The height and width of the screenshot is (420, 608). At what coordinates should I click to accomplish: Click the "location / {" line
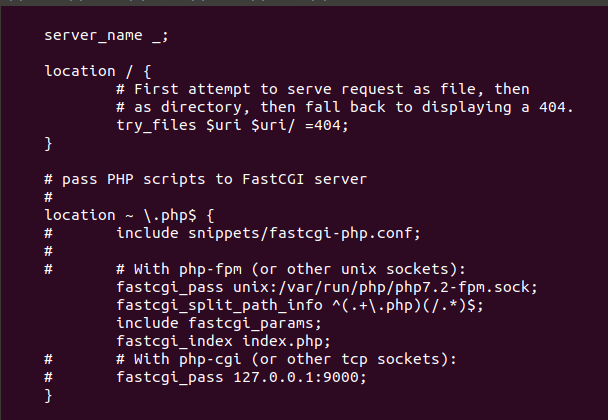[97, 71]
